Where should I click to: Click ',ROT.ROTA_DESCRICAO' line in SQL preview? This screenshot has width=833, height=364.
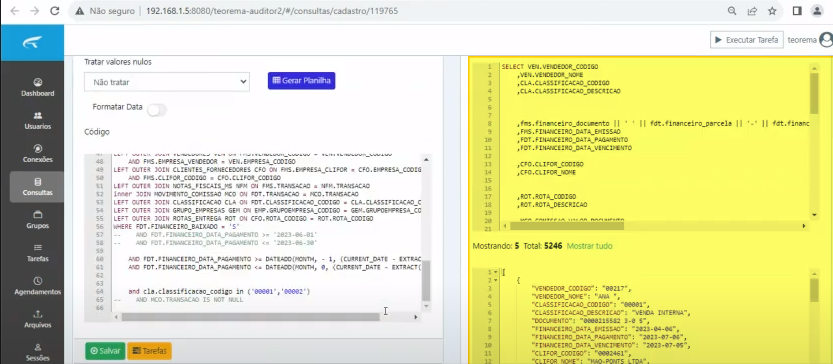click(552, 205)
